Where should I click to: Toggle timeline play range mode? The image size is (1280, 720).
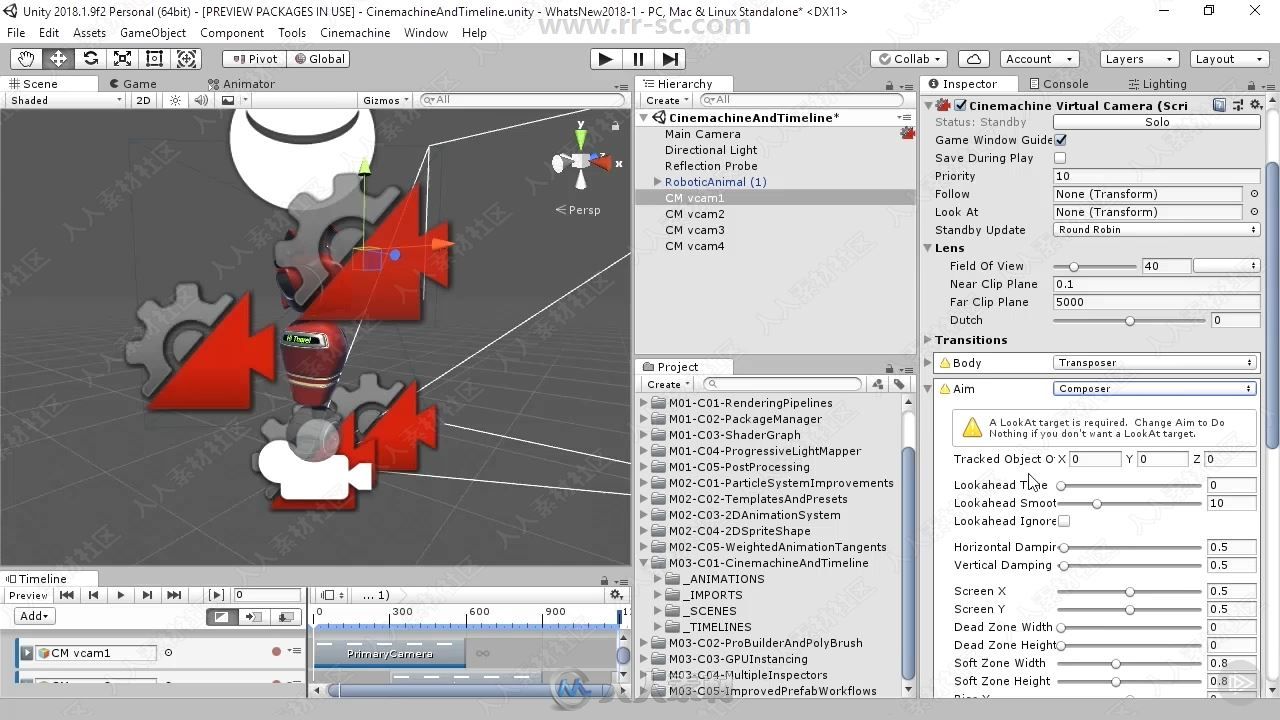(216, 595)
